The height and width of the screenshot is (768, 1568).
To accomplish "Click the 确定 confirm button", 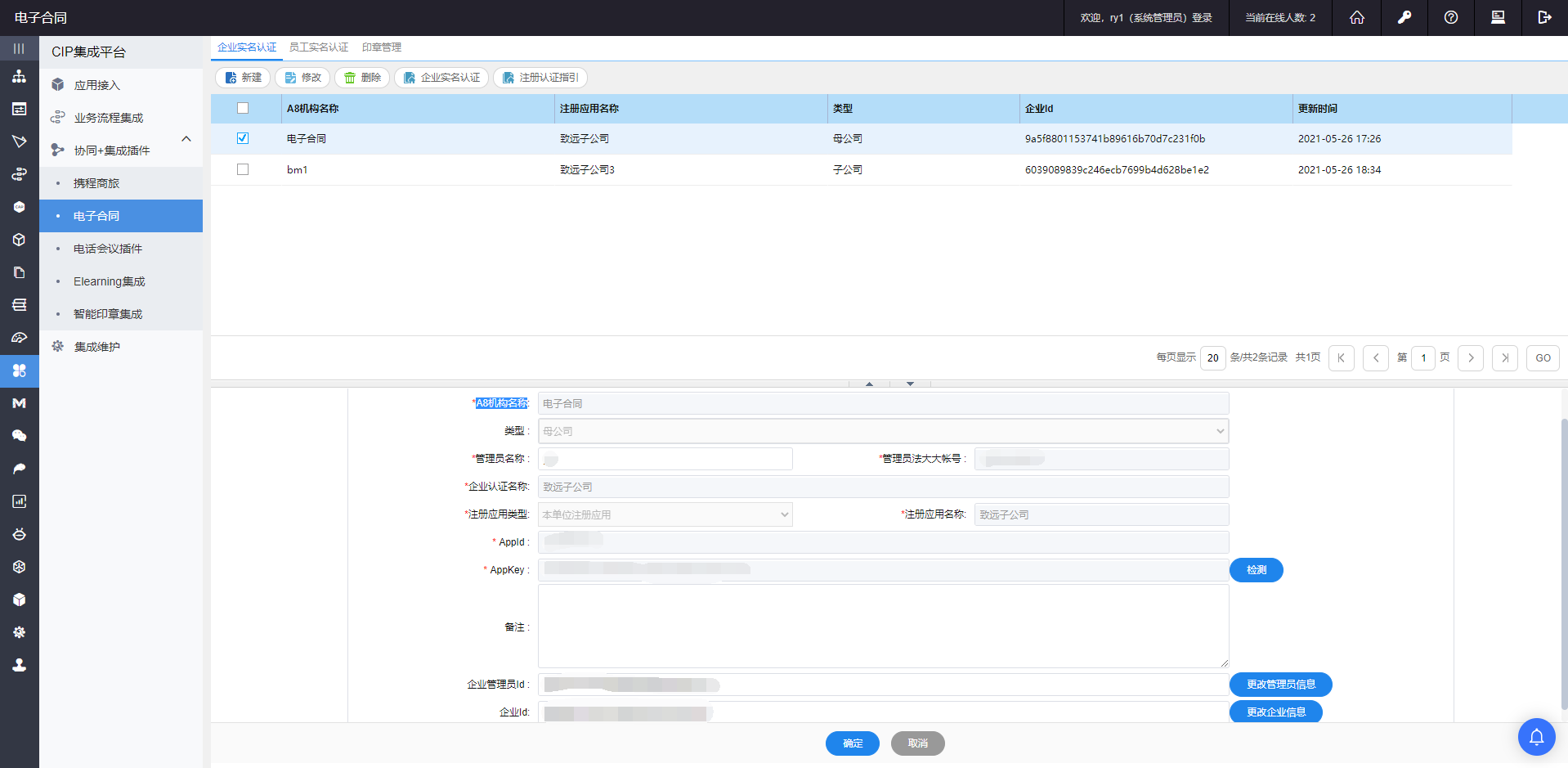I will point(852,743).
